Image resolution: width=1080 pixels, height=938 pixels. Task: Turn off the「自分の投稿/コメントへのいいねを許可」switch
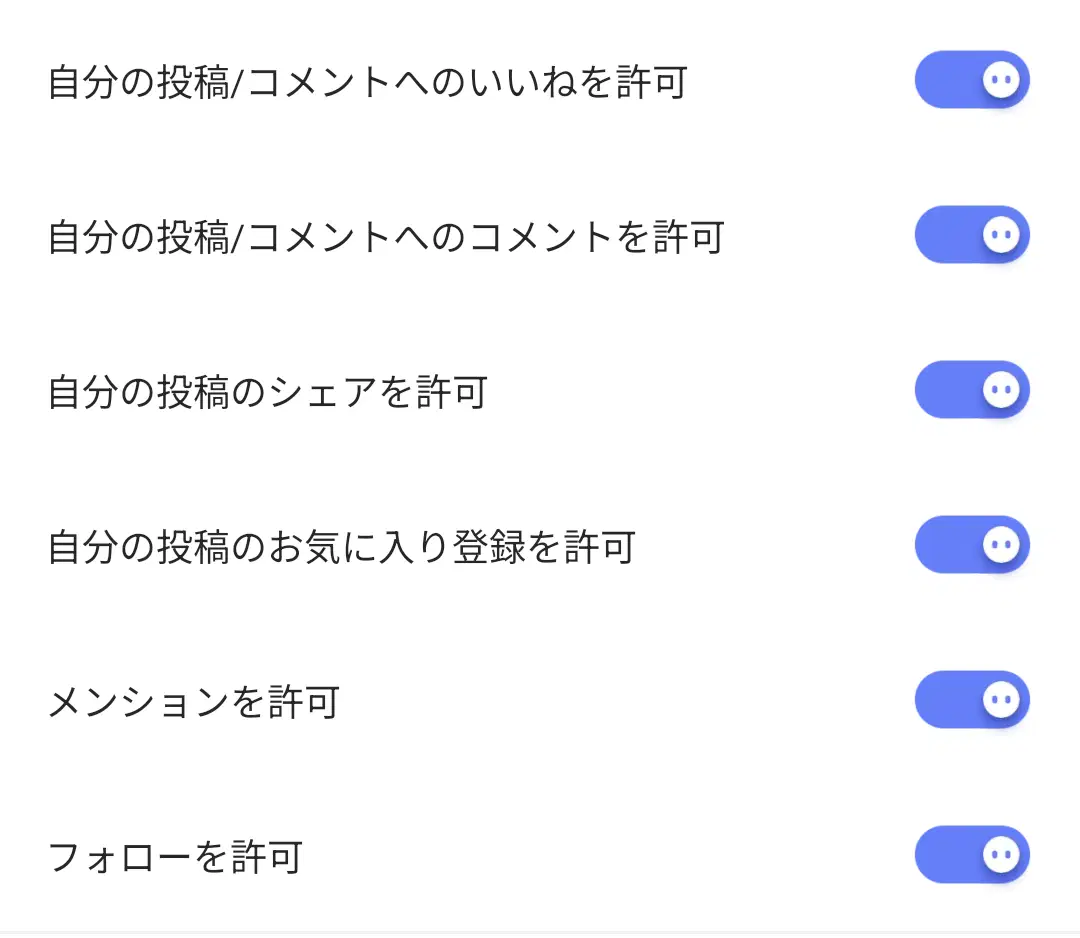click(972, 79)
